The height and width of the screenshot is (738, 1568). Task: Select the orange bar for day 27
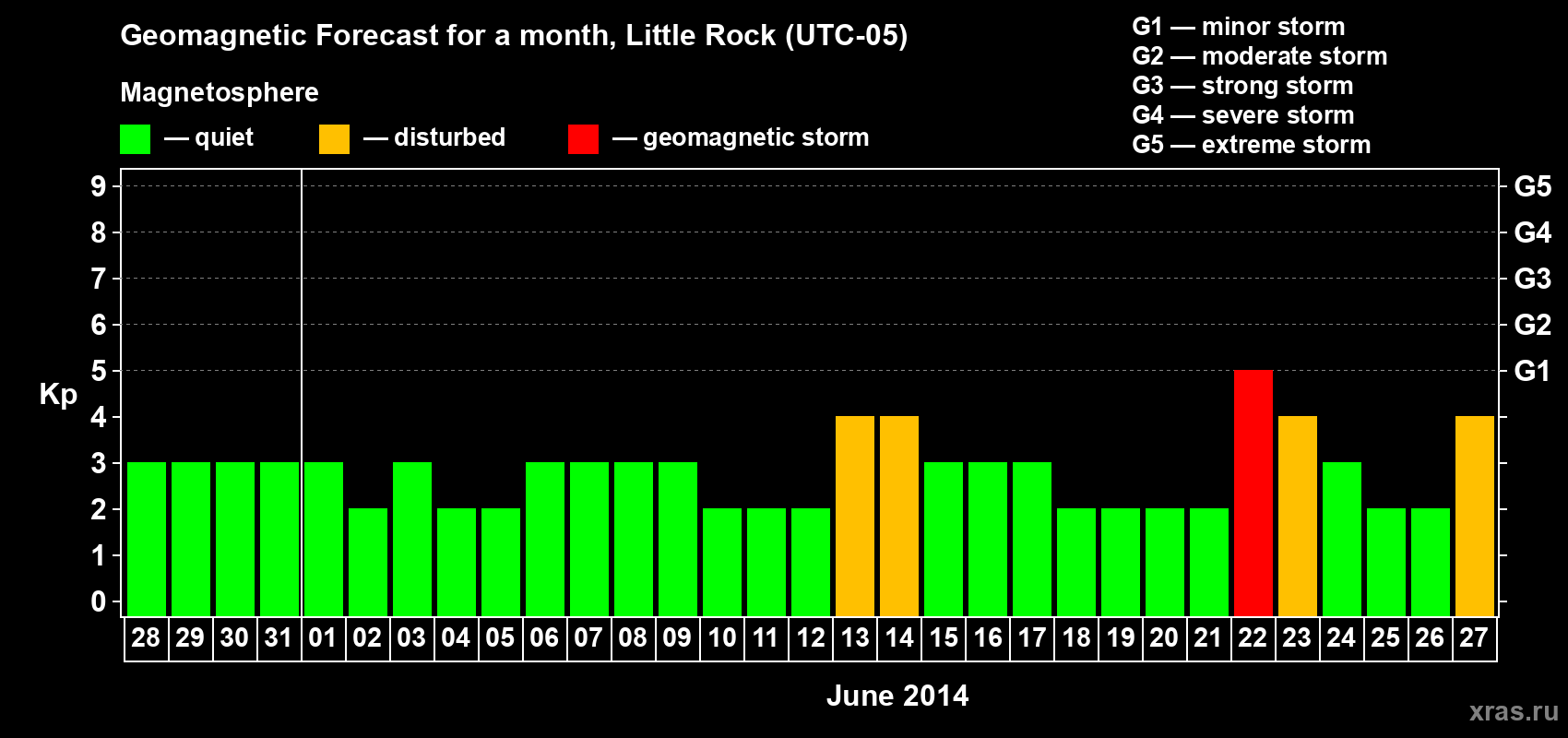[x=1475, y=517]
